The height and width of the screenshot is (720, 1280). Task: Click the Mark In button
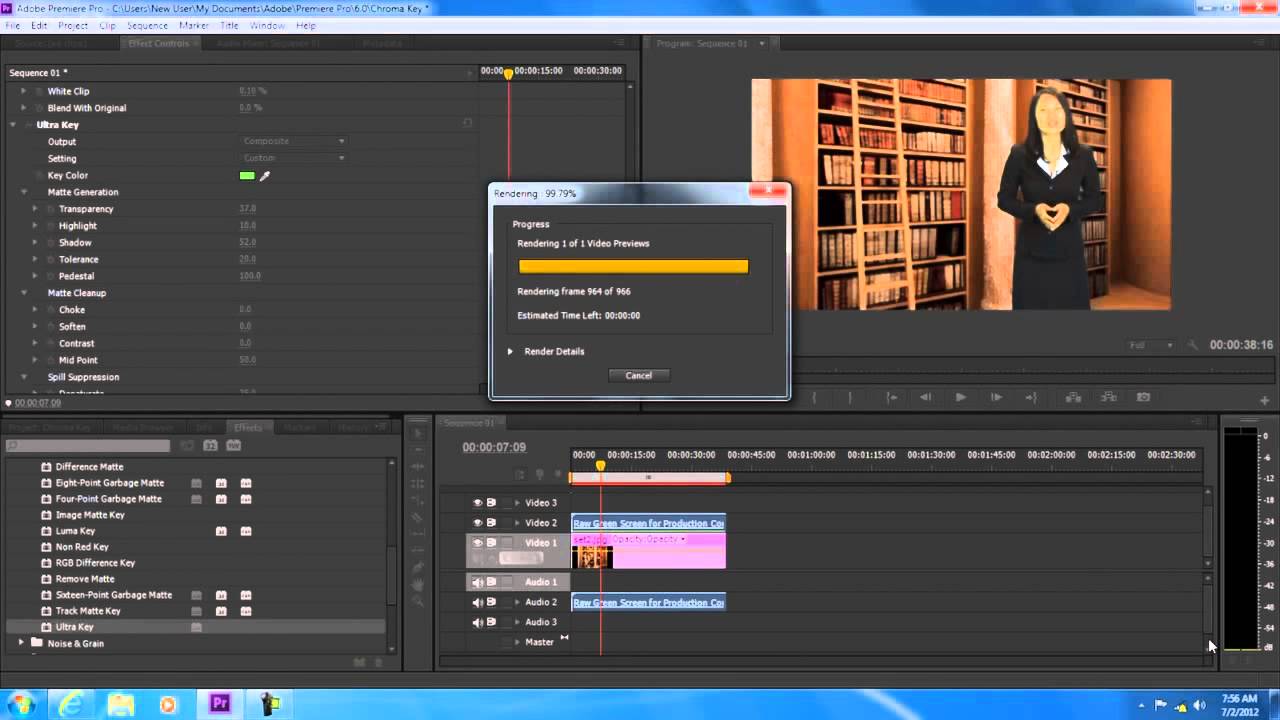(814, 397)
